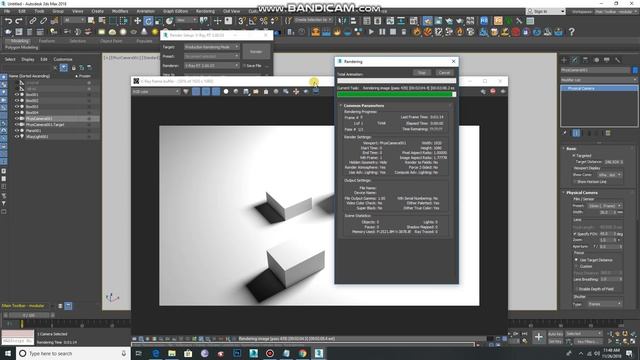Open the Rendering menu
Image resolution: width=640 pixels, height=360 pixels.
(x=205, y=11)
